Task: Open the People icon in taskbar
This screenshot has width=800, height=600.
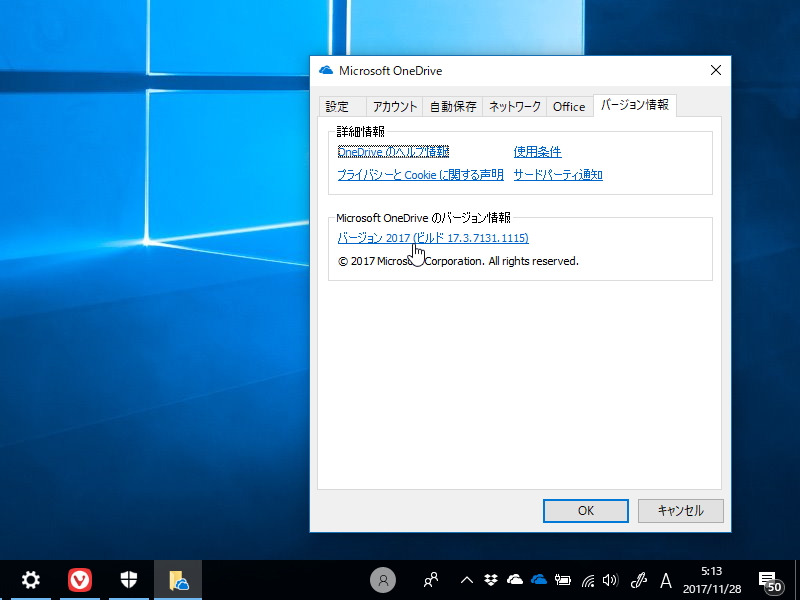Action: (x=431, y=580)
